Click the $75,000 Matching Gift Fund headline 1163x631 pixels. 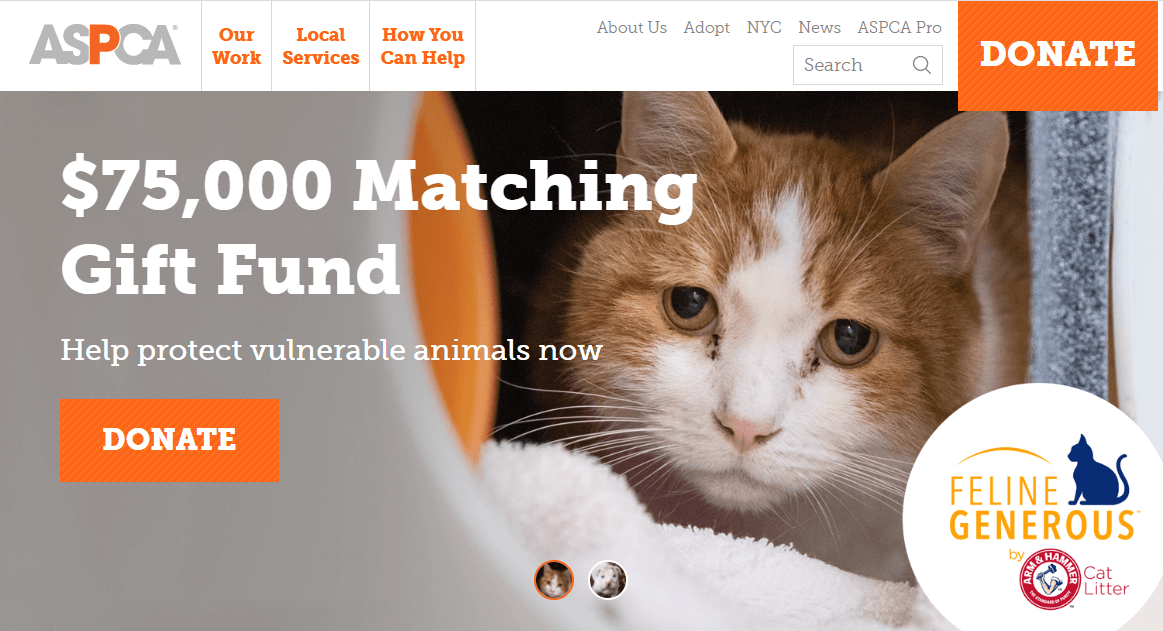point(379,226)
